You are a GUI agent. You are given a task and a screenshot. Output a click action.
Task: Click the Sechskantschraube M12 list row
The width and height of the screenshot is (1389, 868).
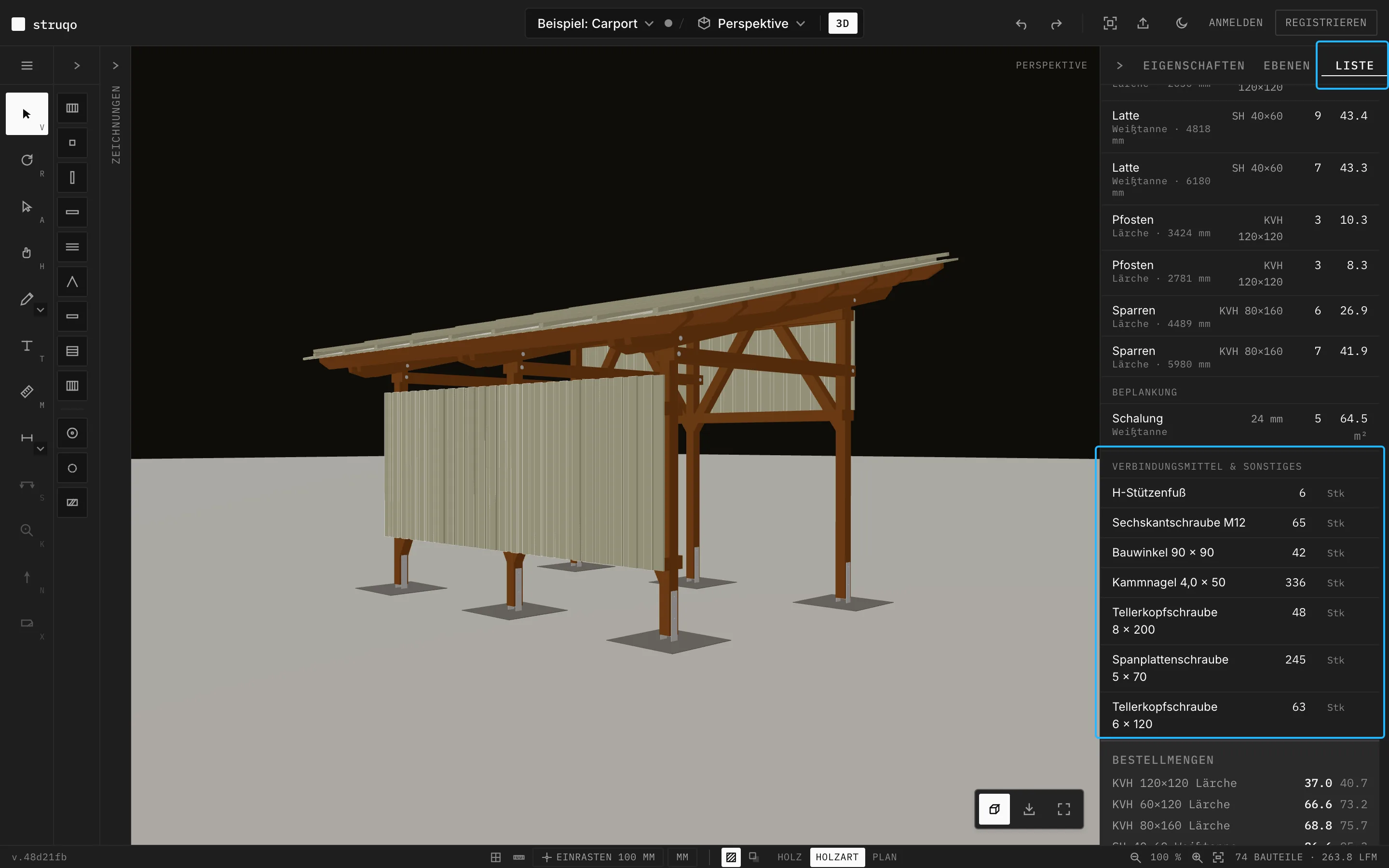pos(1240,522)
